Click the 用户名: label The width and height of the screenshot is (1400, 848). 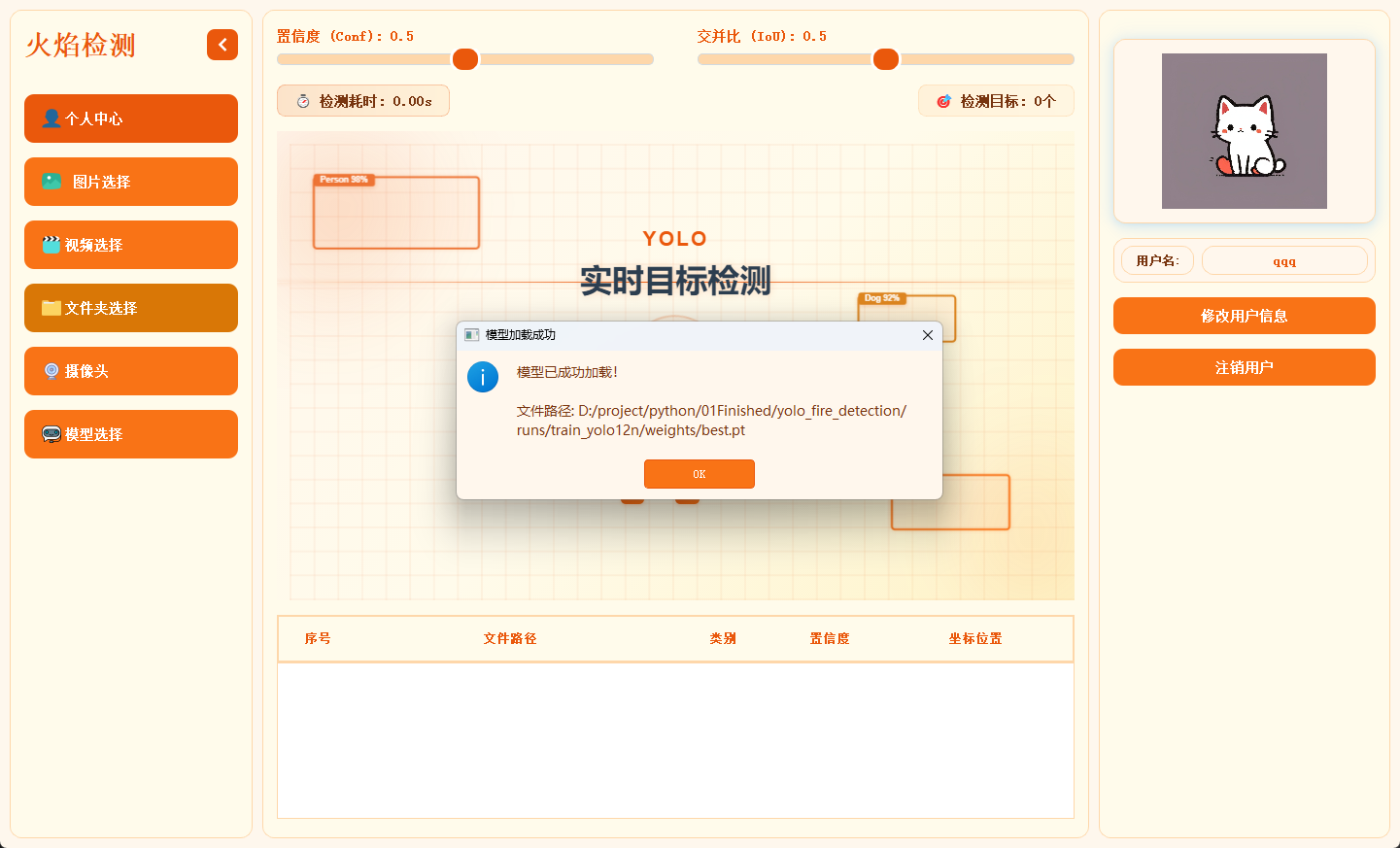tap(1157, 260)
